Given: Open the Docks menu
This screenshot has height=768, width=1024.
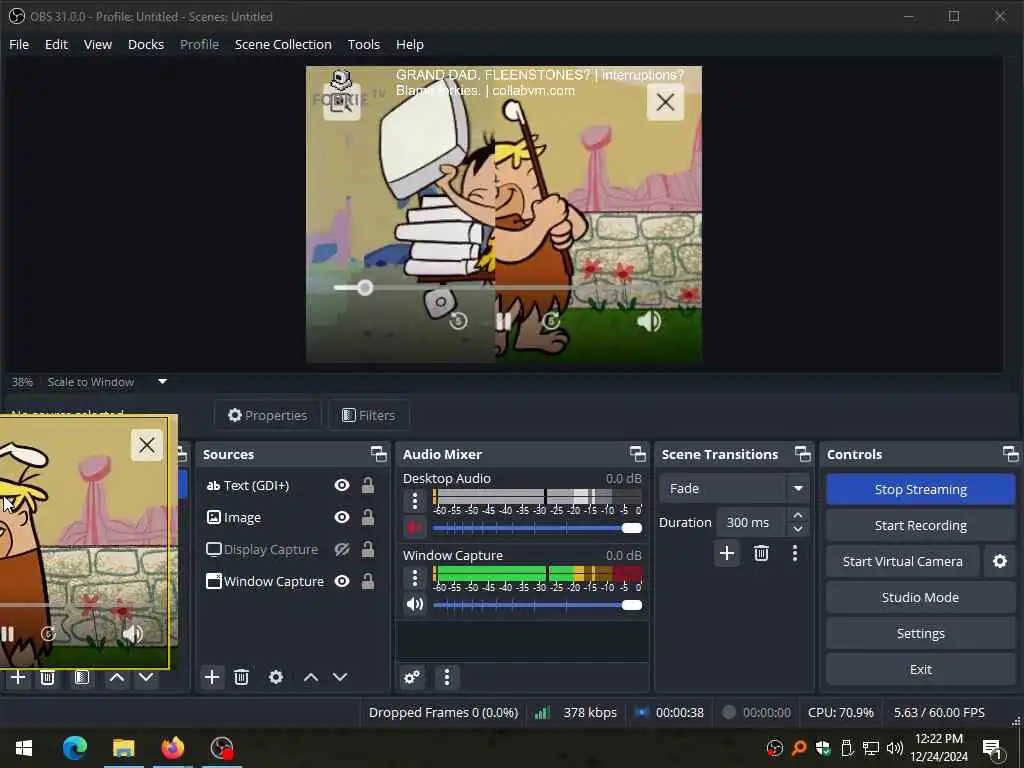Looking at the screenshot, I should click(146, 44).
